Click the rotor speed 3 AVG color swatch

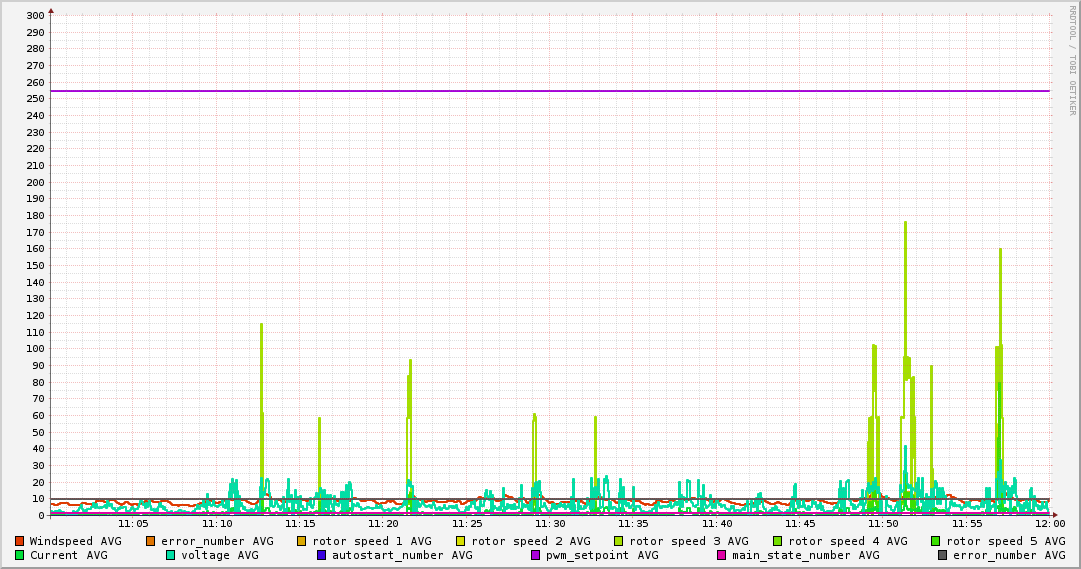point(619,541)
